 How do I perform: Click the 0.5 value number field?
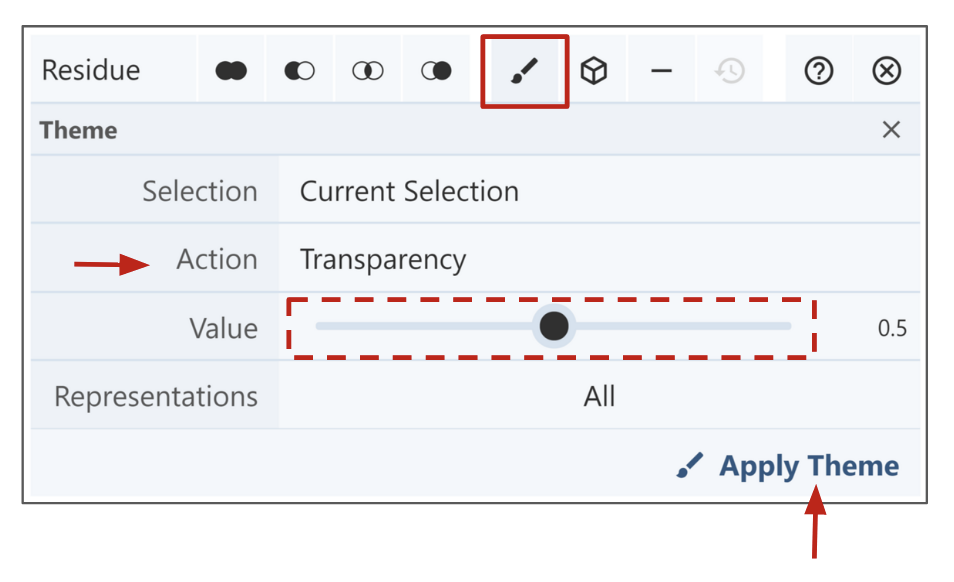click(891, 328)
